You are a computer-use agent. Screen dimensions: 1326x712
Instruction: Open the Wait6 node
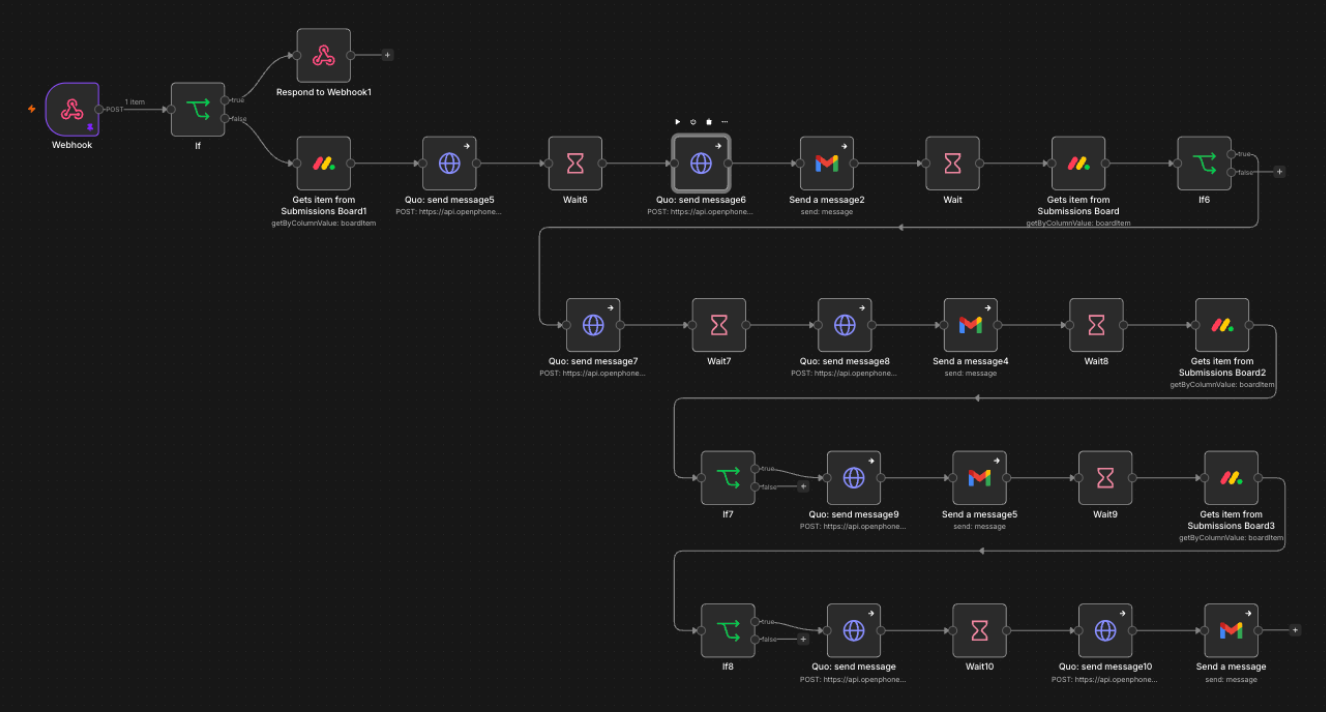(x=575, y=163)
